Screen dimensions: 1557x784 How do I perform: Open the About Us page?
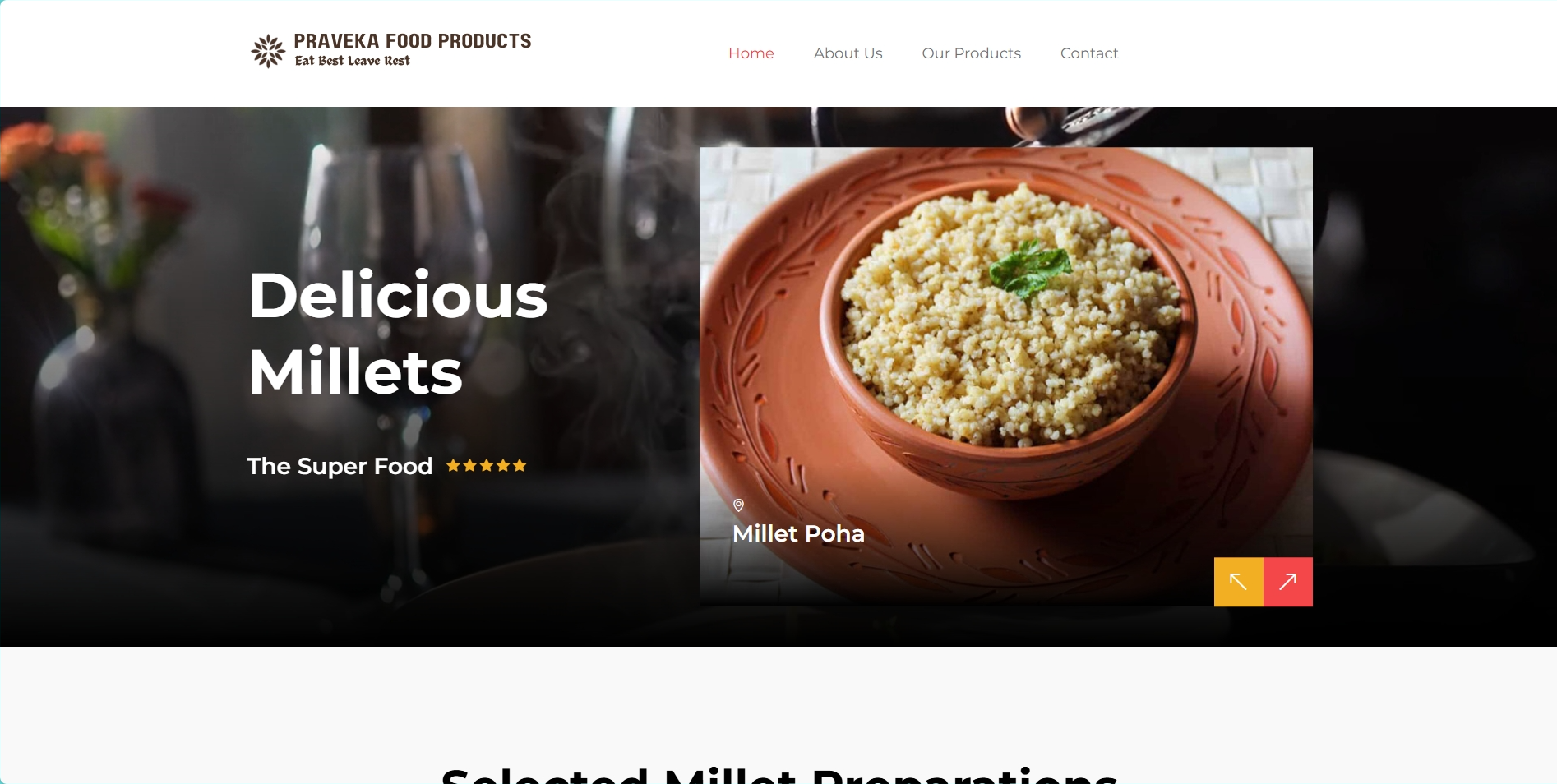[x=848, y=53]
